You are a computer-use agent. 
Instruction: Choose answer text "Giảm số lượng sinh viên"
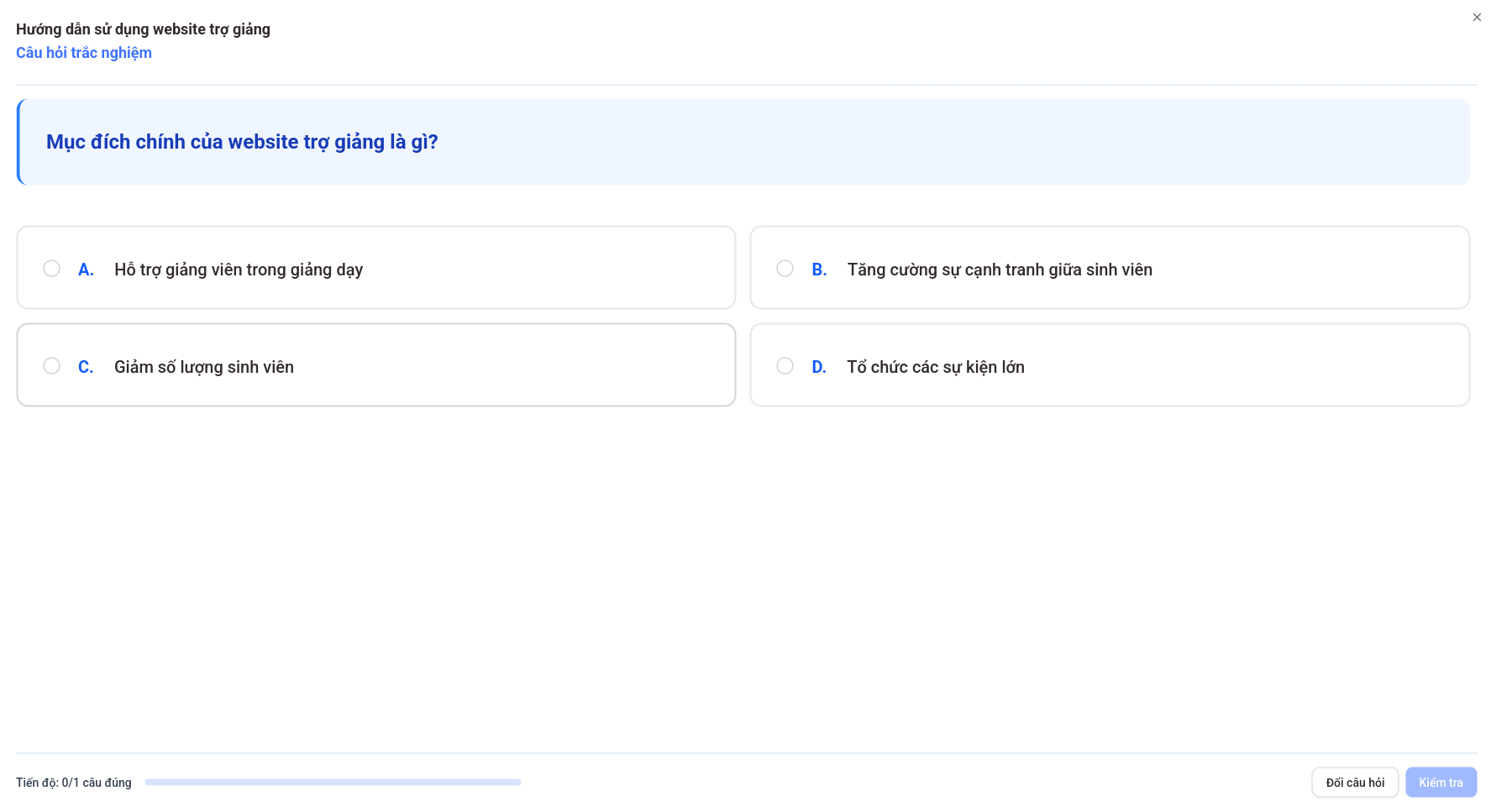204,367
